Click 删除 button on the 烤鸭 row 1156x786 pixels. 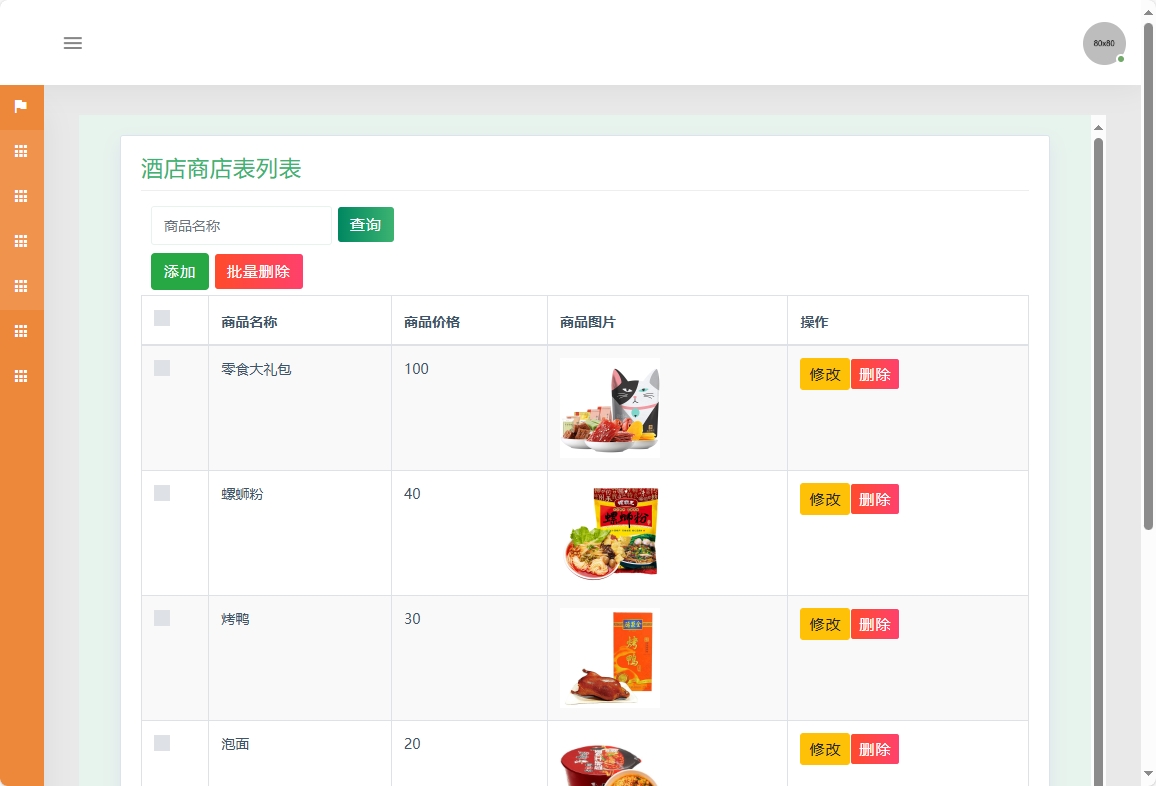point(874,623)
